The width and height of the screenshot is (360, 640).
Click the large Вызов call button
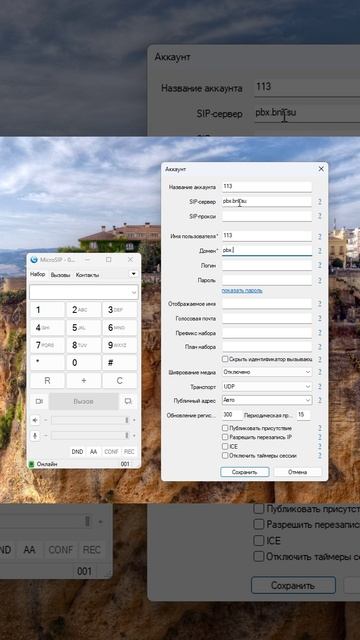click(x=84, y=401)
